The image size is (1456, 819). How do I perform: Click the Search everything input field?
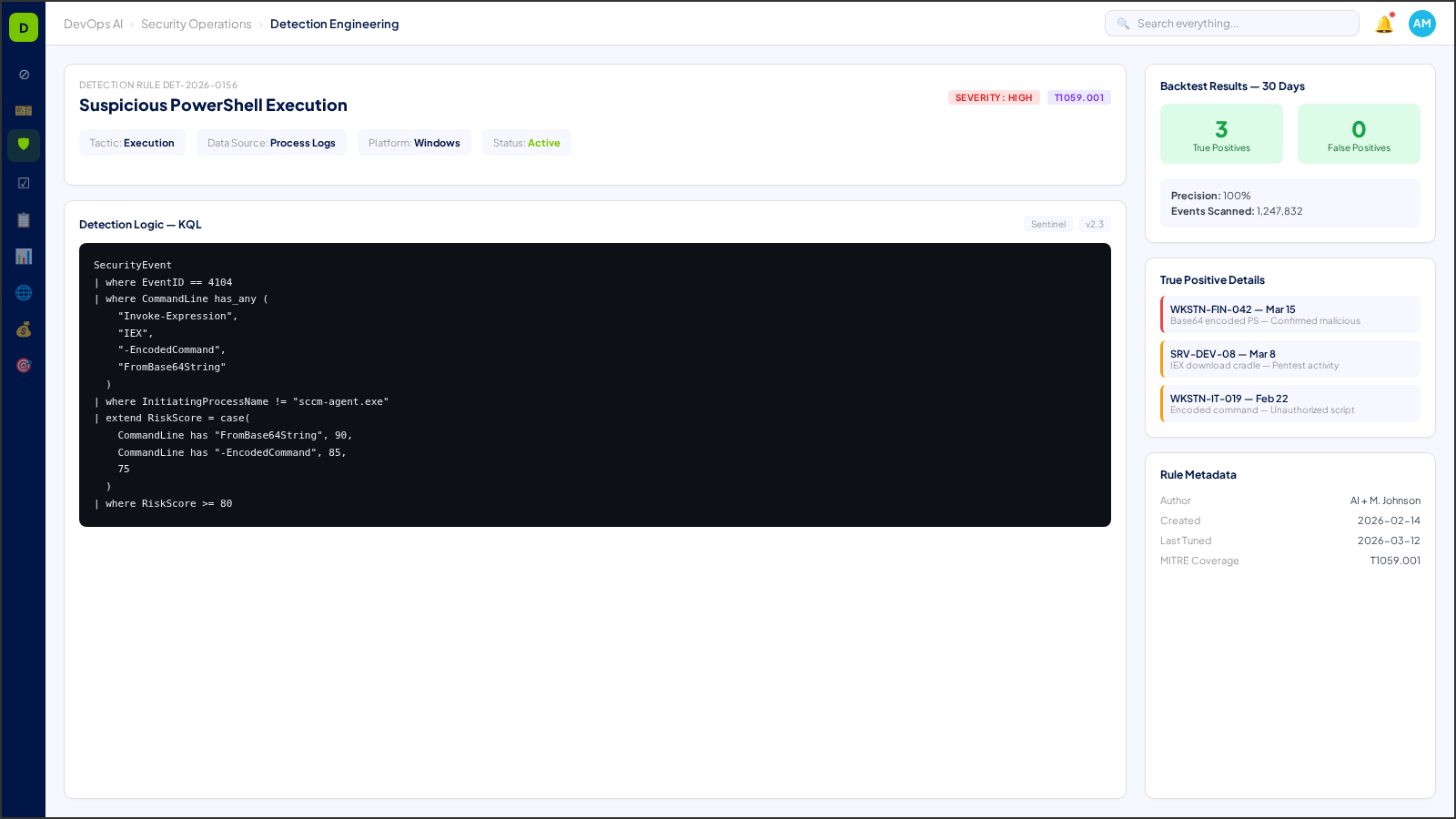[x=1232, y=23]
